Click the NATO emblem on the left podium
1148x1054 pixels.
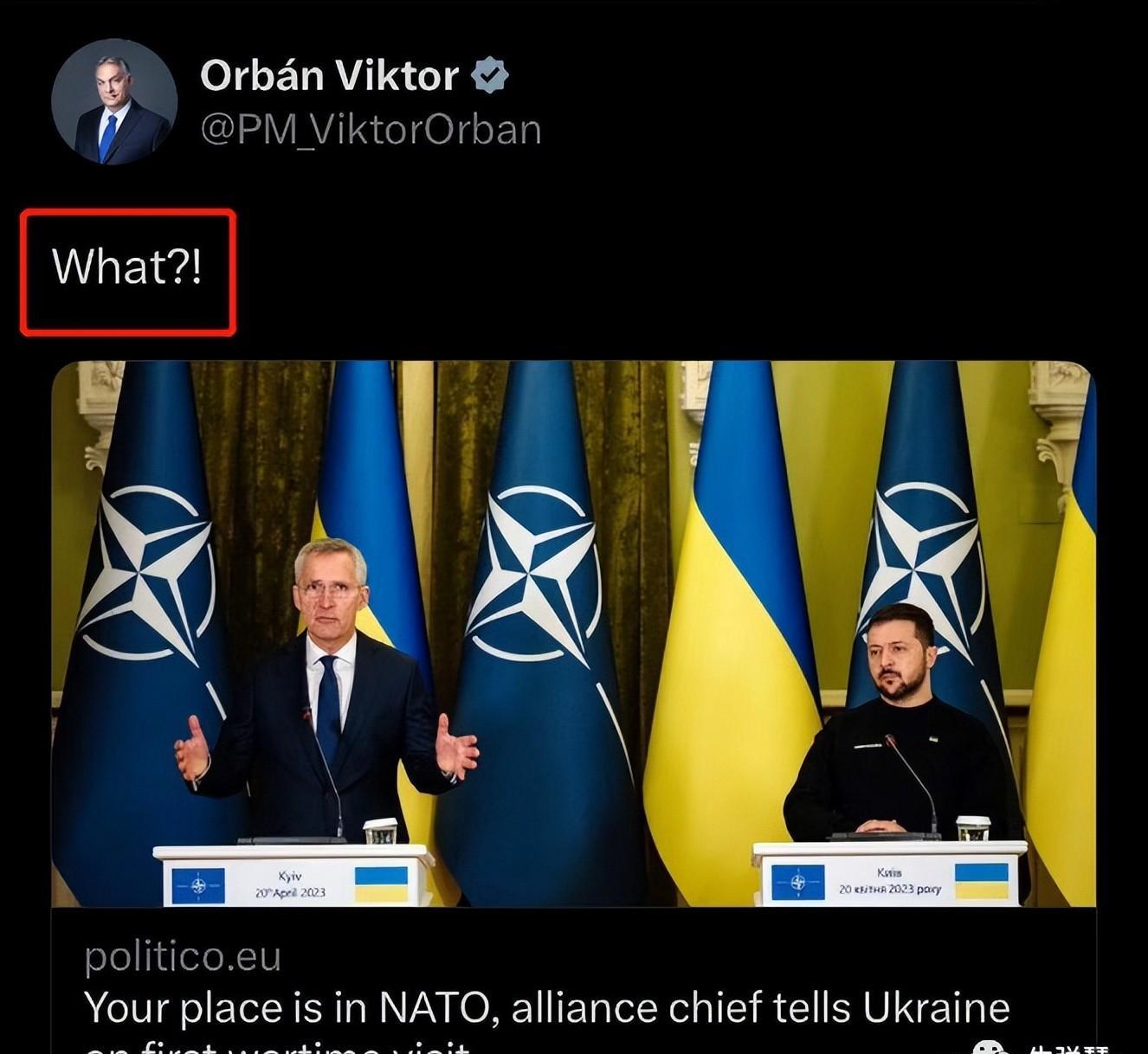[198, 885]
